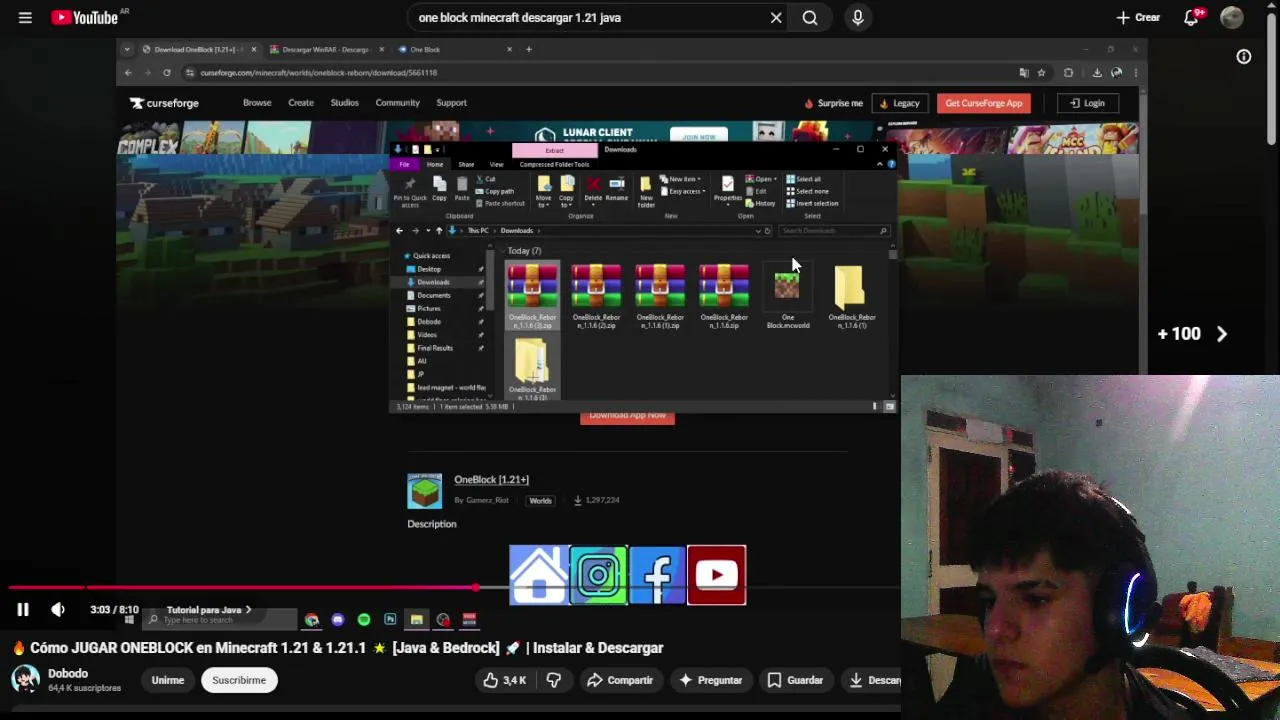The height and width of the screenshot is (720, 1280).
Task: Open Share tab in Explorer ribbon
Action: coord(466,164)
